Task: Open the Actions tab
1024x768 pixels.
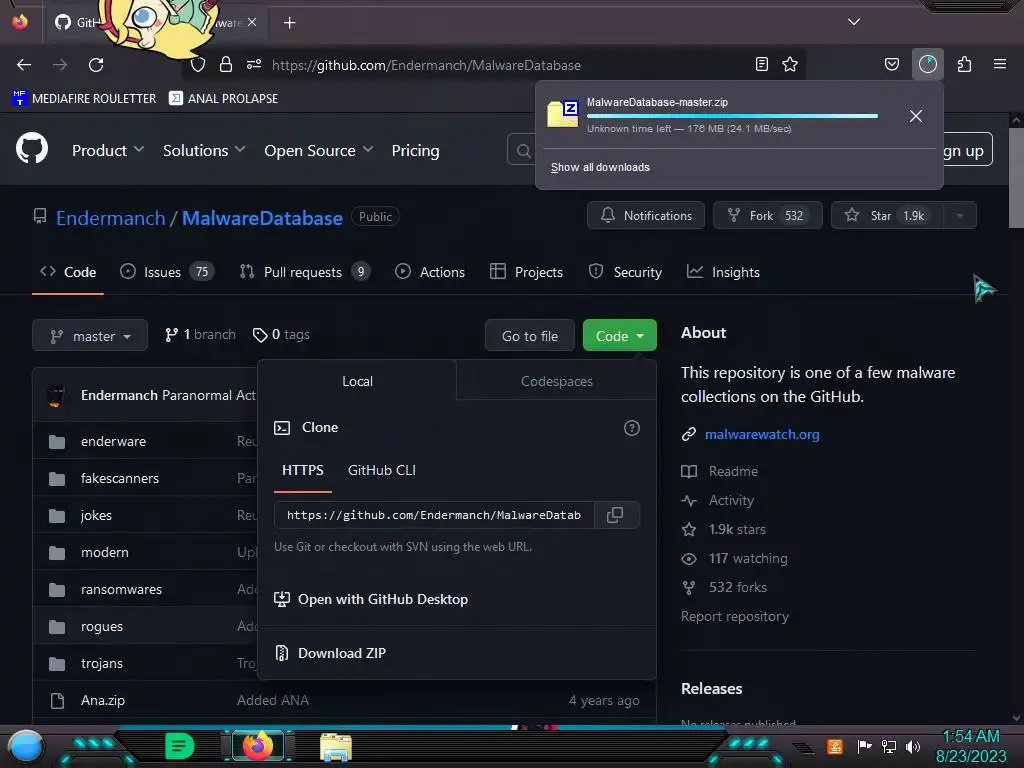Action: coord(430,272)
